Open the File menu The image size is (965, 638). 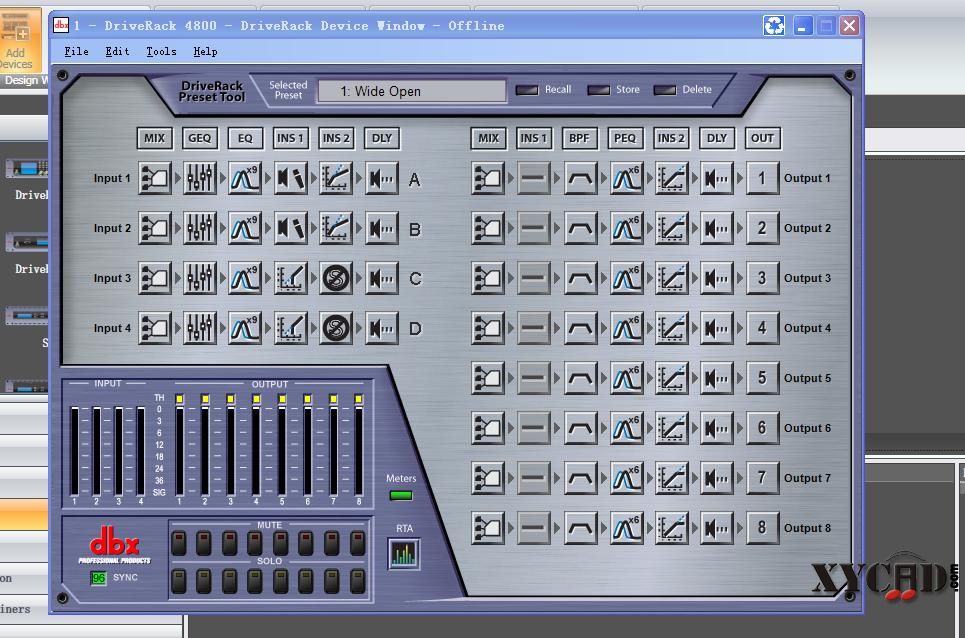click(x=76, y=52)
